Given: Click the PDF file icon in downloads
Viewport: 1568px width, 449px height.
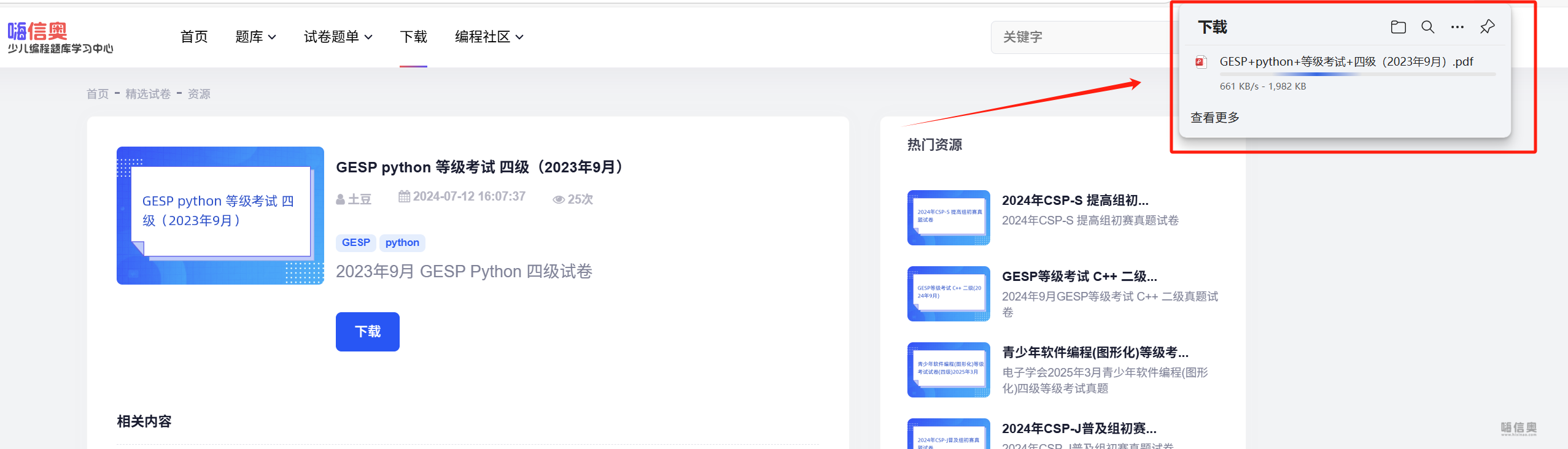Looking at the screenshot, I should 1201,62.
